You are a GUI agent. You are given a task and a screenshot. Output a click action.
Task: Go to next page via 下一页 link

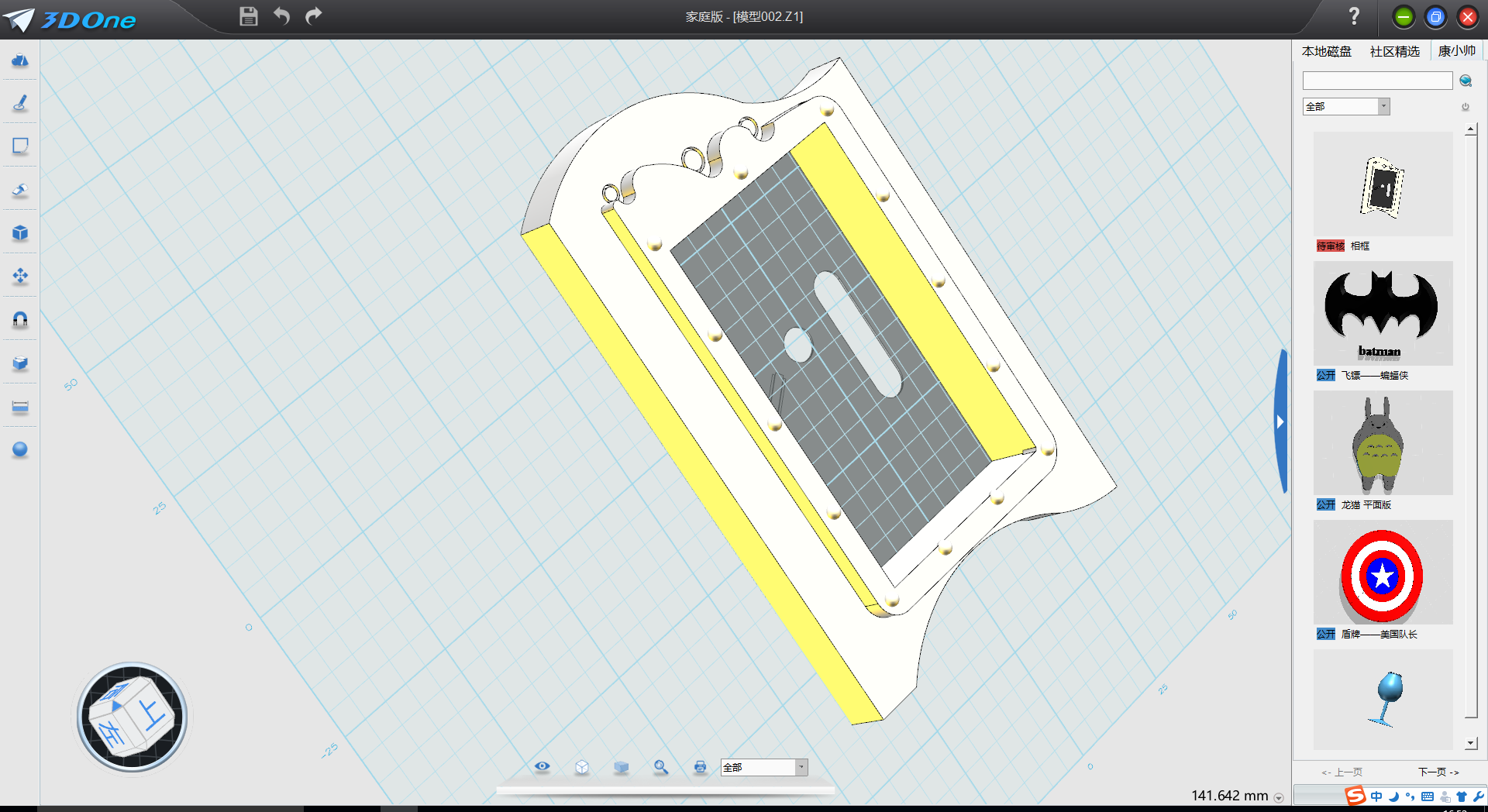[x=1438, y=772]
